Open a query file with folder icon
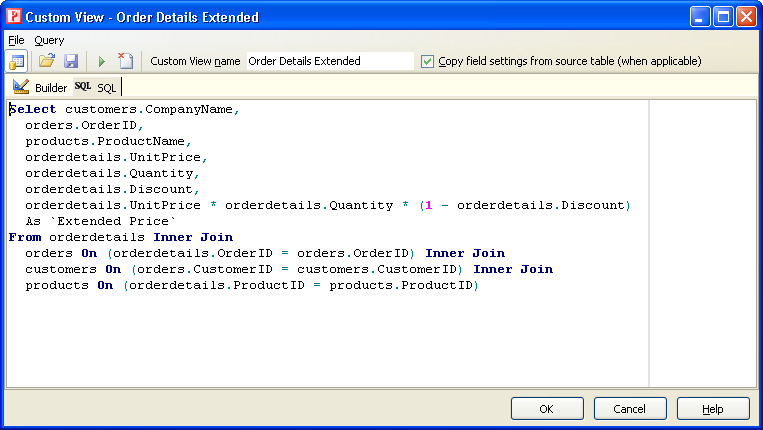 47,61
